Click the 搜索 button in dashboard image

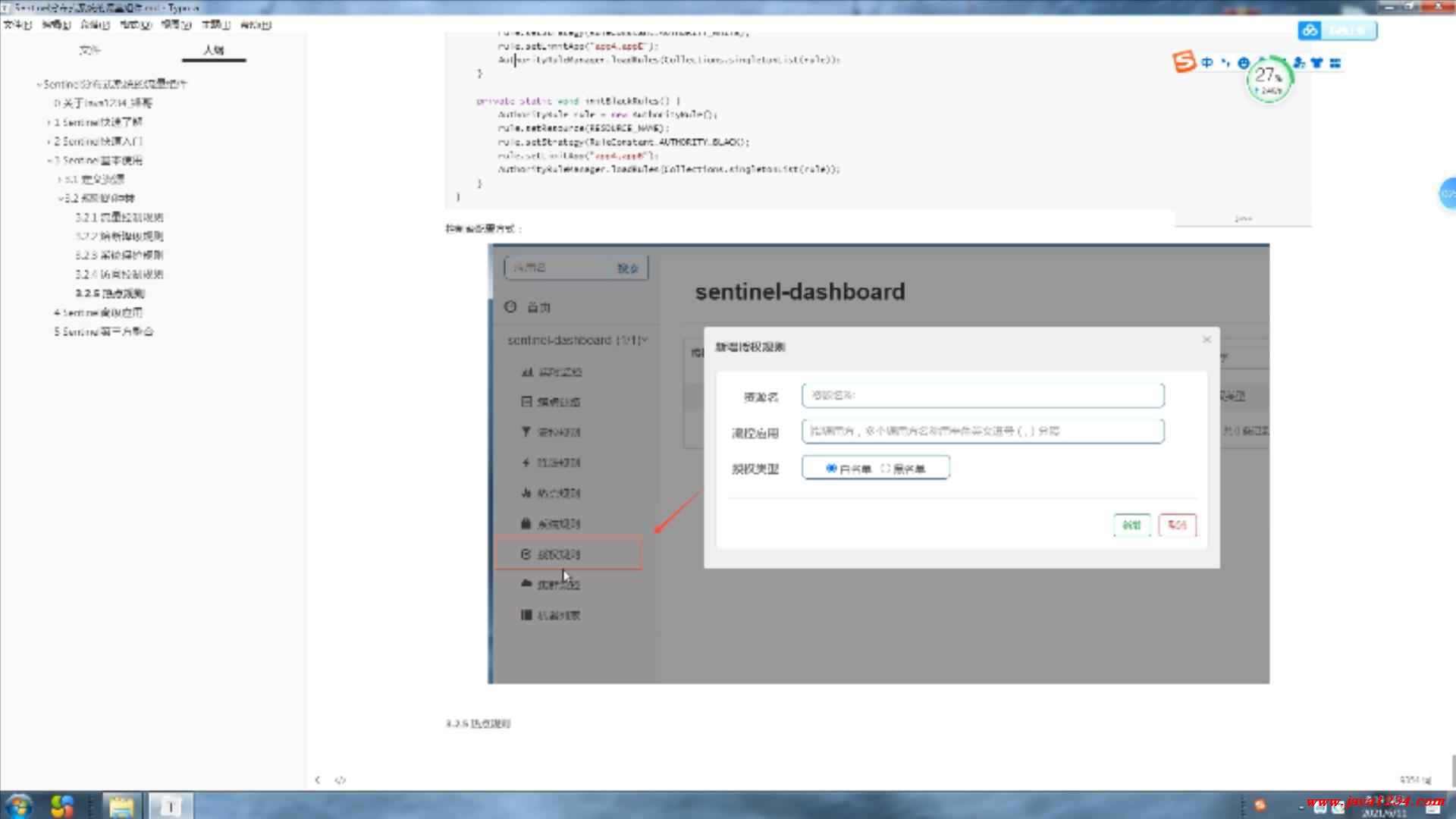click(628, 268)
